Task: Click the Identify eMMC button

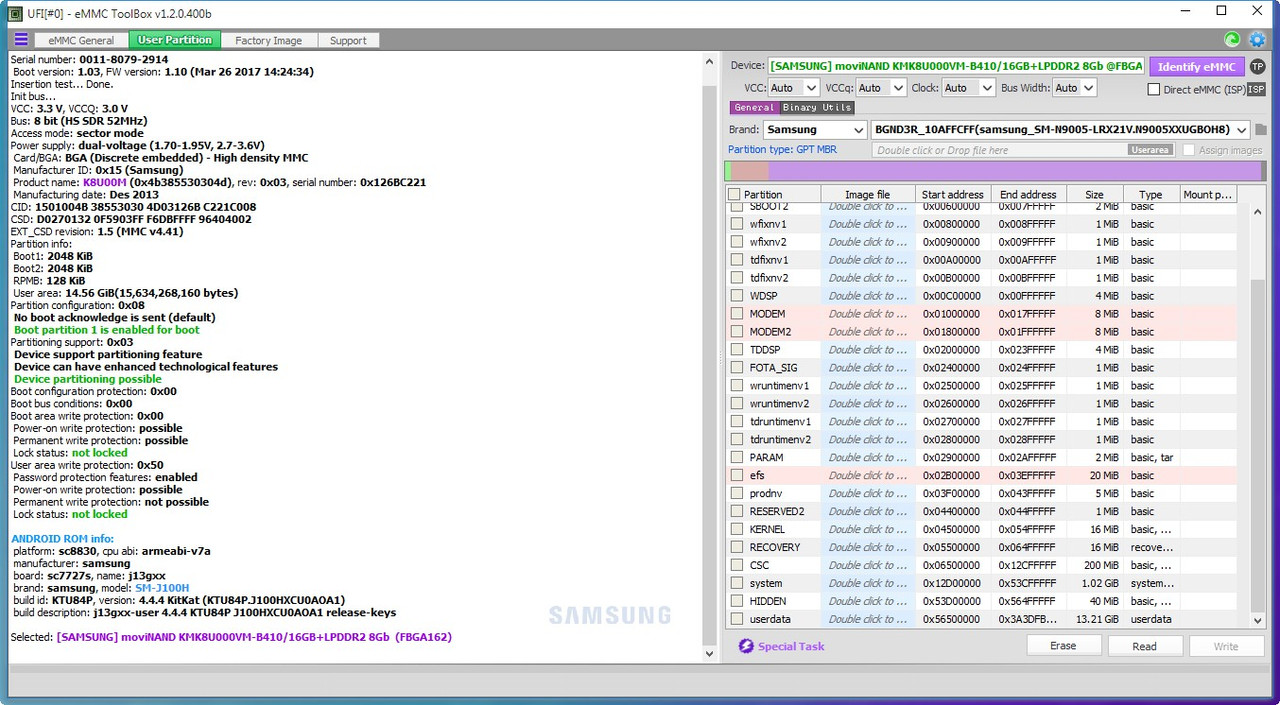Action: 1197,67
